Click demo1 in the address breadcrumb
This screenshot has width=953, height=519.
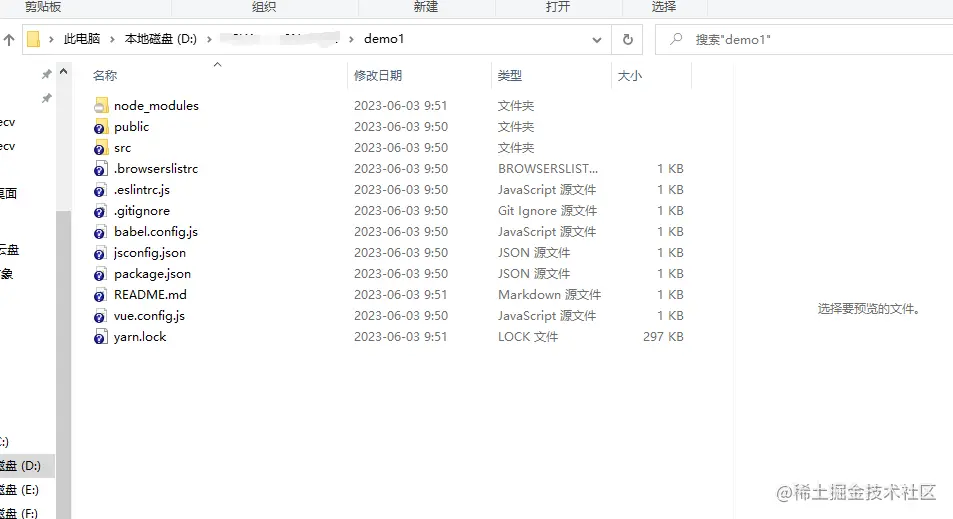[x=384, y=39]
